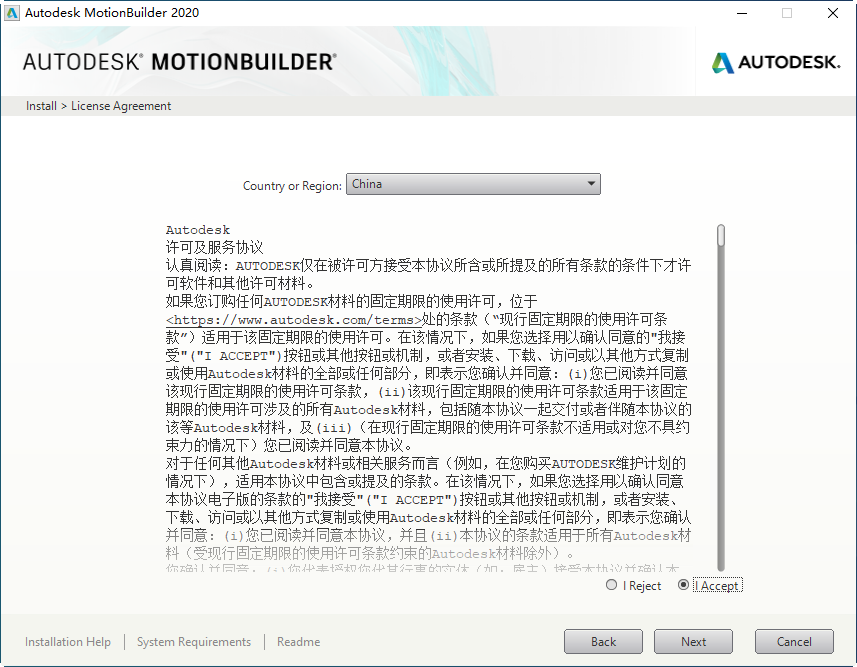Minimize the installer window
Viewport: 857px width, 667px height.
pyautogui.click(x=742, y=13)
